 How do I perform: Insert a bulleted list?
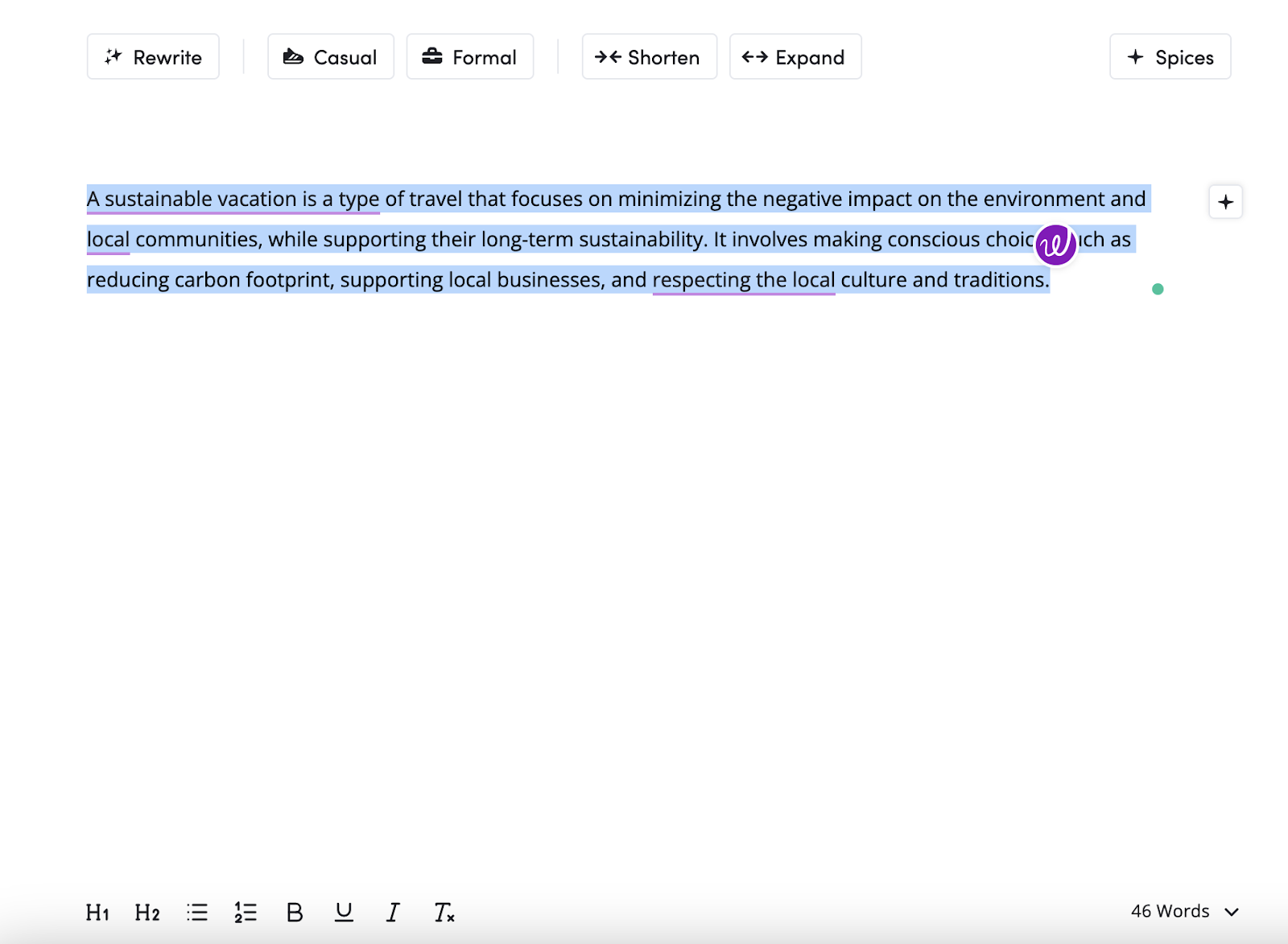(x=197, y=913)
